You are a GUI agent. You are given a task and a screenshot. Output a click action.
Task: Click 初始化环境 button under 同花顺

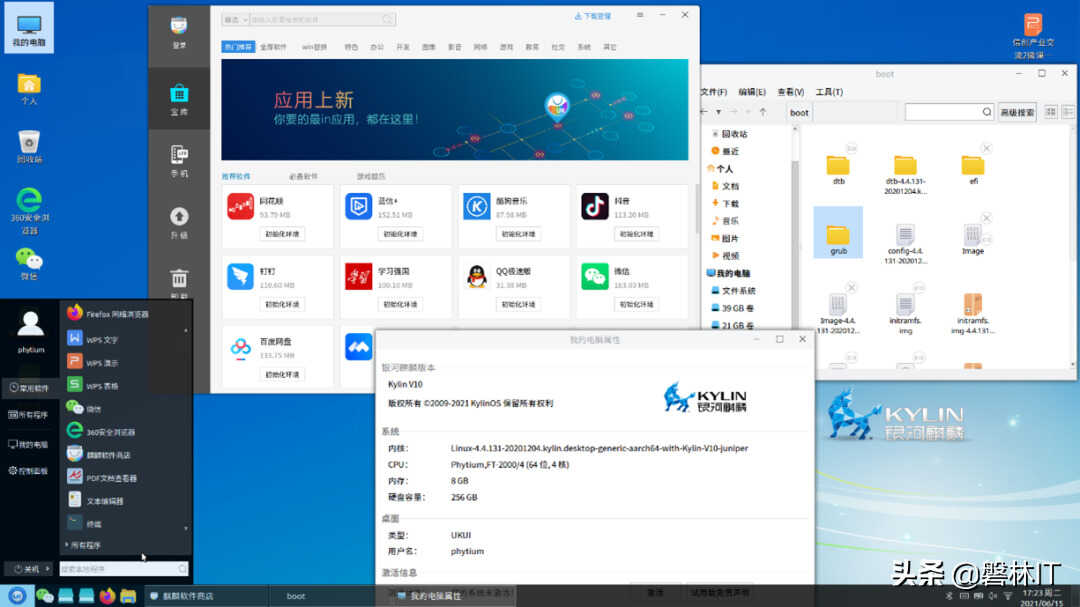tap(282, 234)
